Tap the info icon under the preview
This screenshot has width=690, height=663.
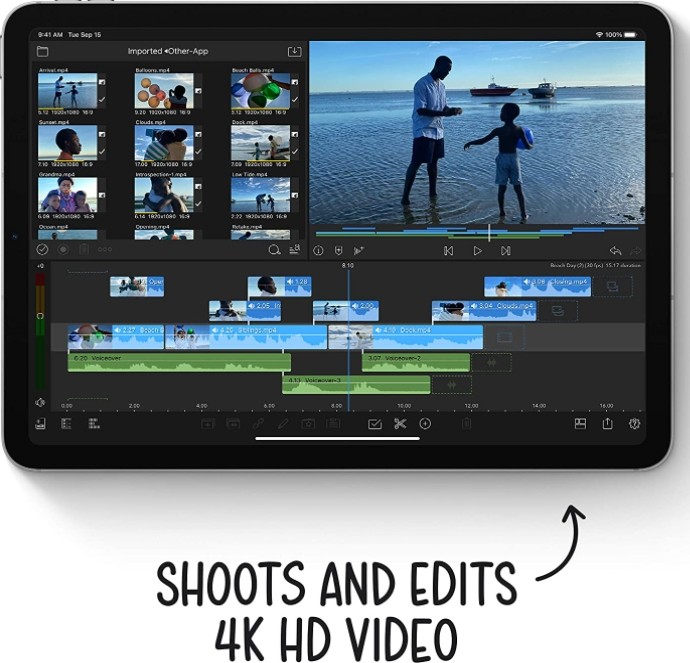pyautogui.click(x=318, y=251)
